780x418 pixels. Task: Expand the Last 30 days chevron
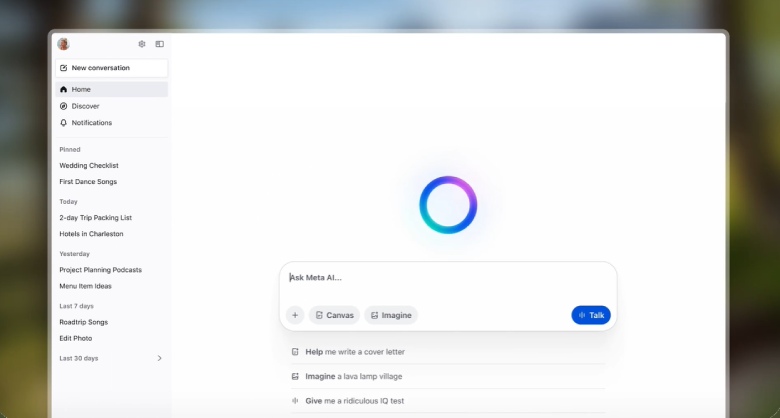[x=159, y=358]
